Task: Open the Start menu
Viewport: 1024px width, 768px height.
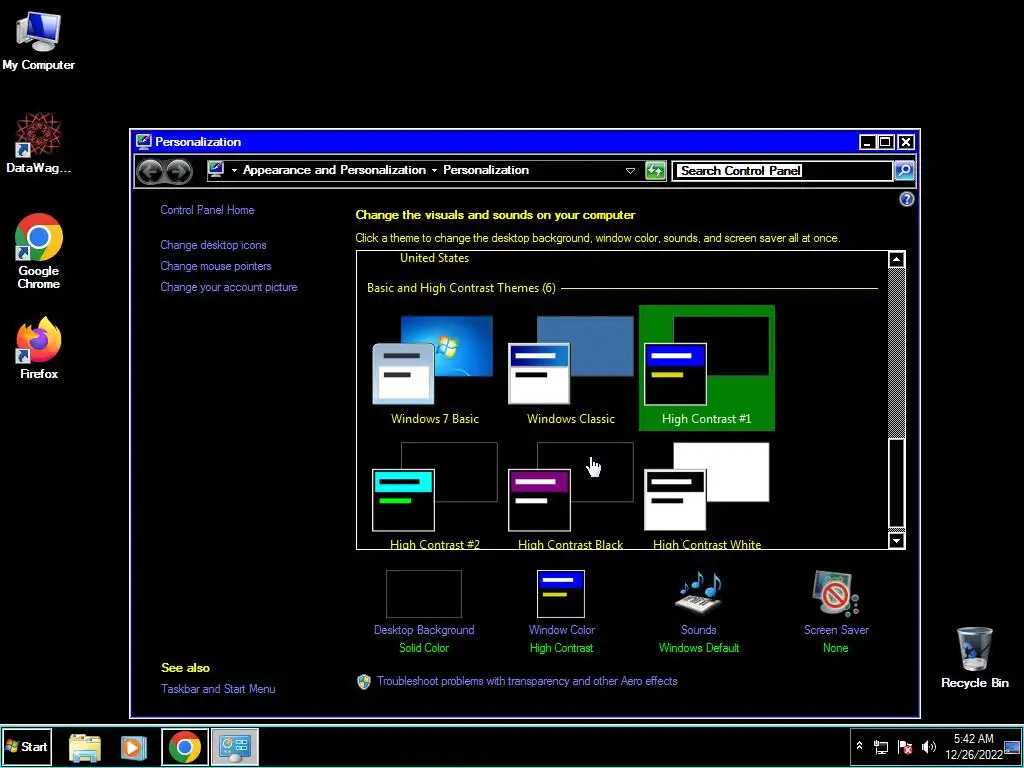Action: (26, 747)
